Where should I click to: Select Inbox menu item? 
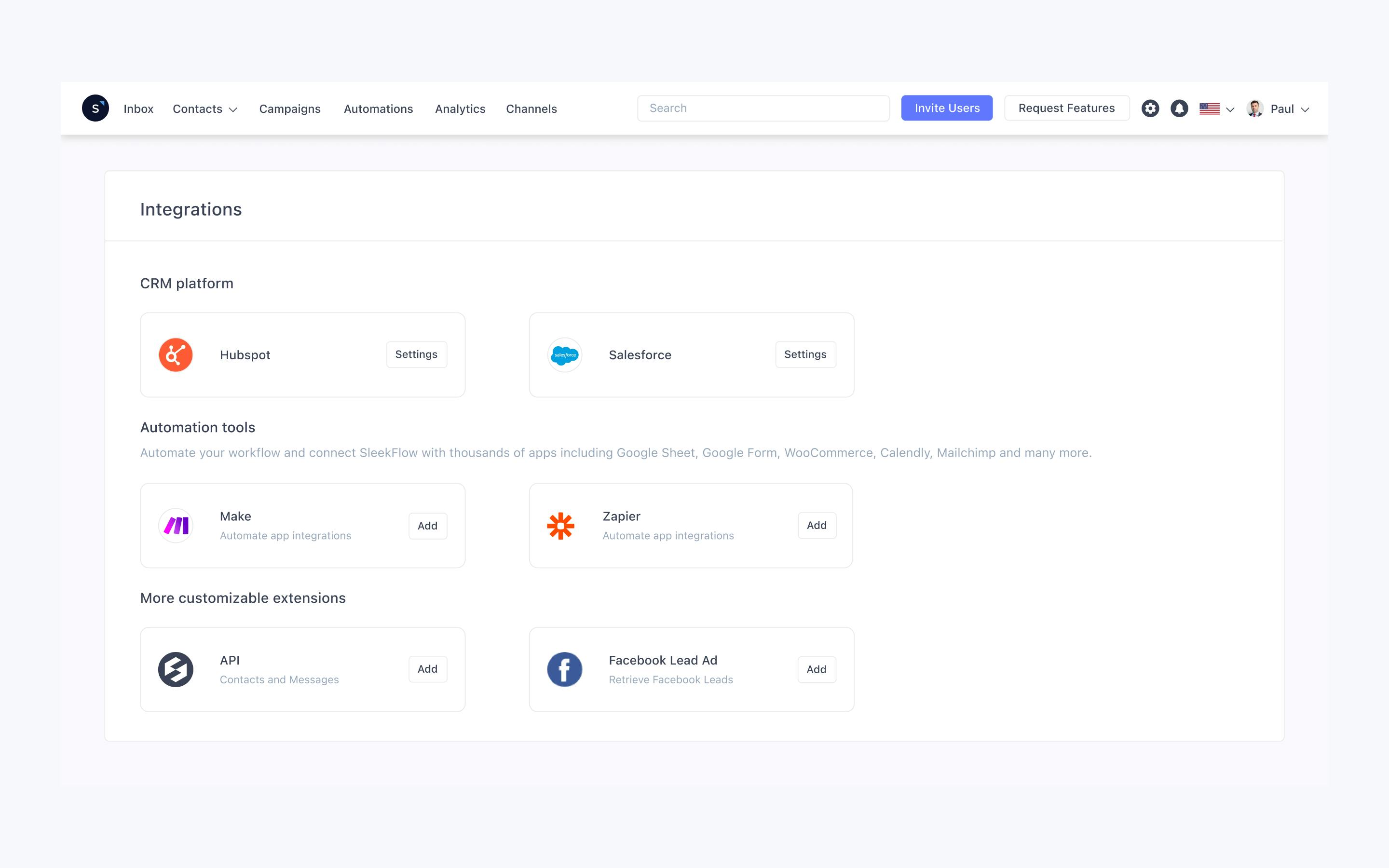pos(137,108)
